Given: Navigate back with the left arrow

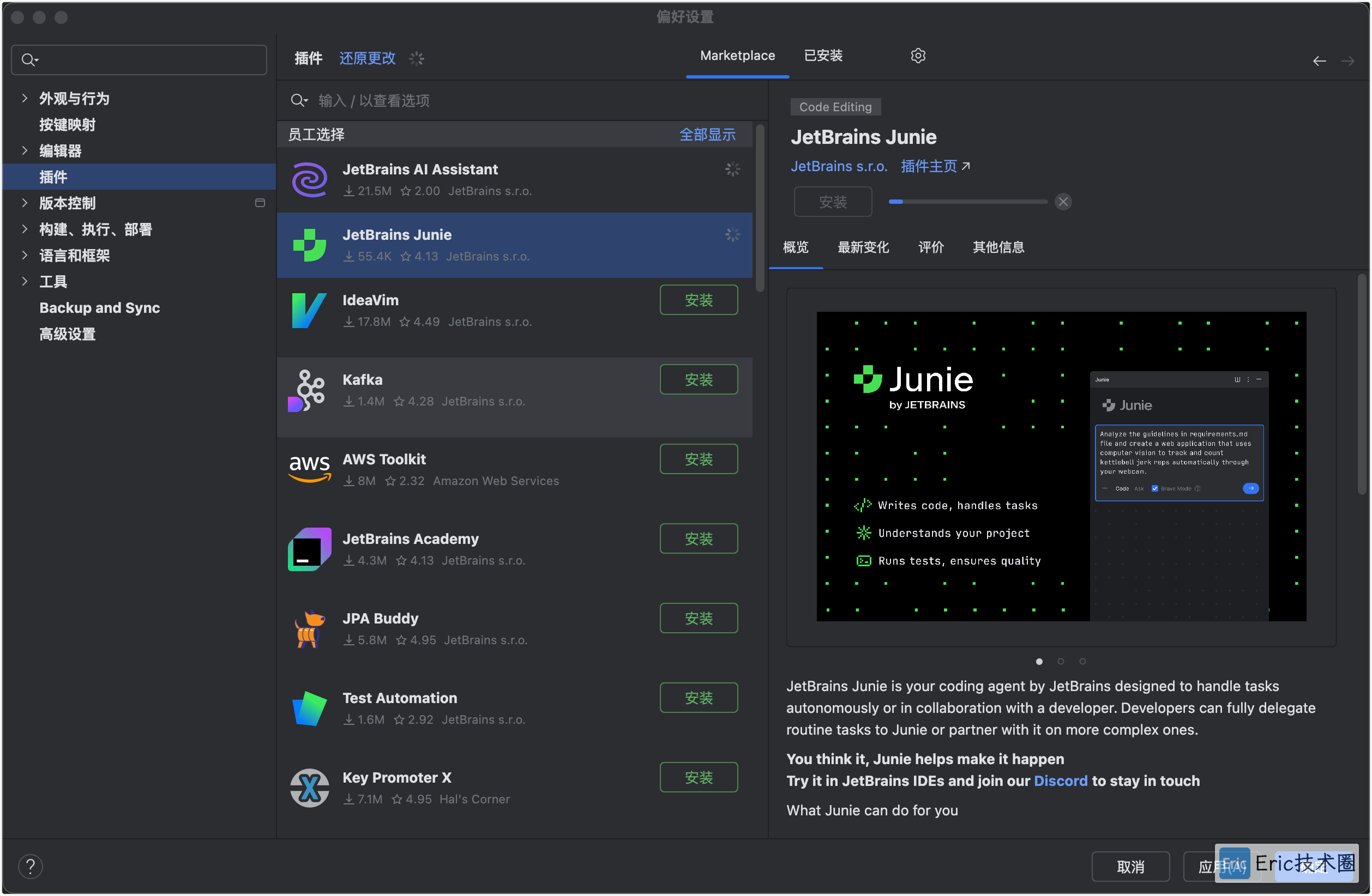Looking at the screenshot, I should point(1320,61).
